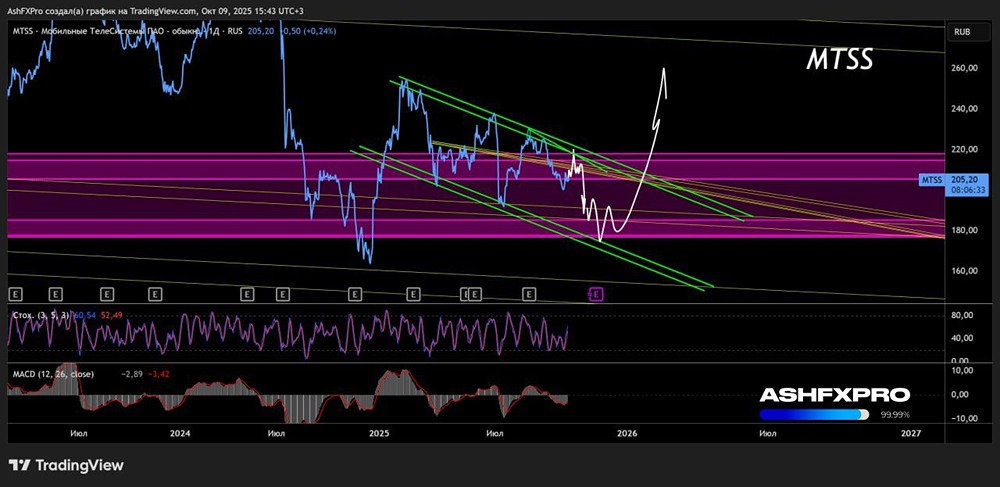Click the 10,00 MACD scale label
Image resolution: width=1000 pixels, height=487 pixels.
964,370
